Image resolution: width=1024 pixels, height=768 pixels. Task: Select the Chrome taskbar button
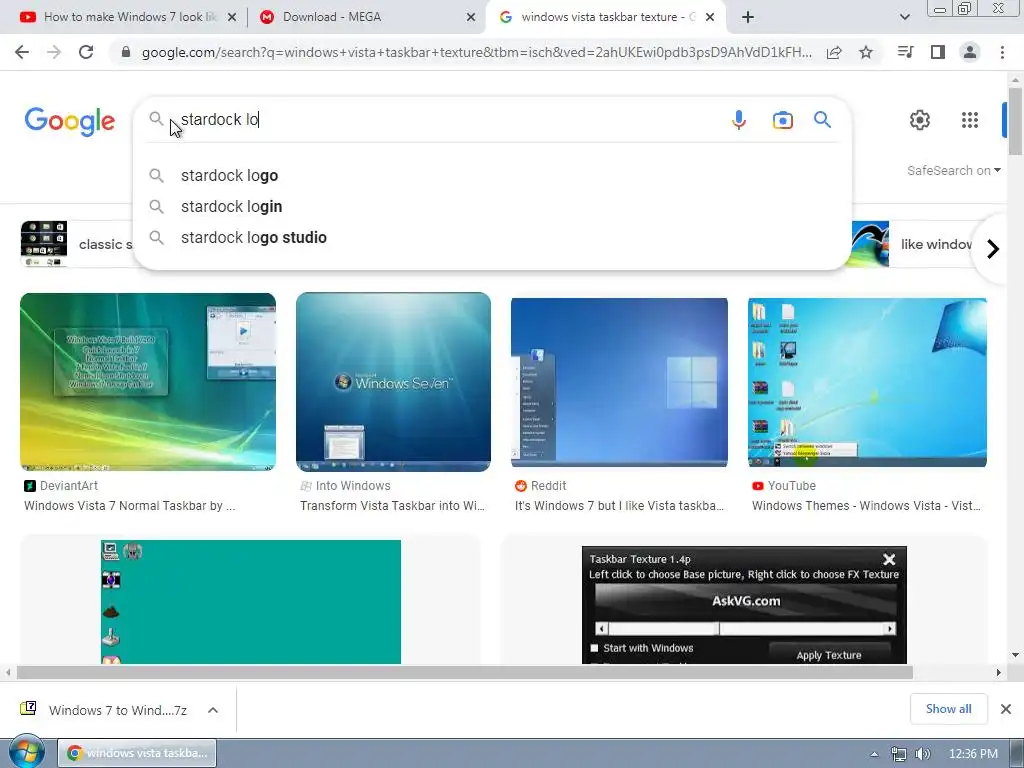pyautogui.click(x=137, y=753)
